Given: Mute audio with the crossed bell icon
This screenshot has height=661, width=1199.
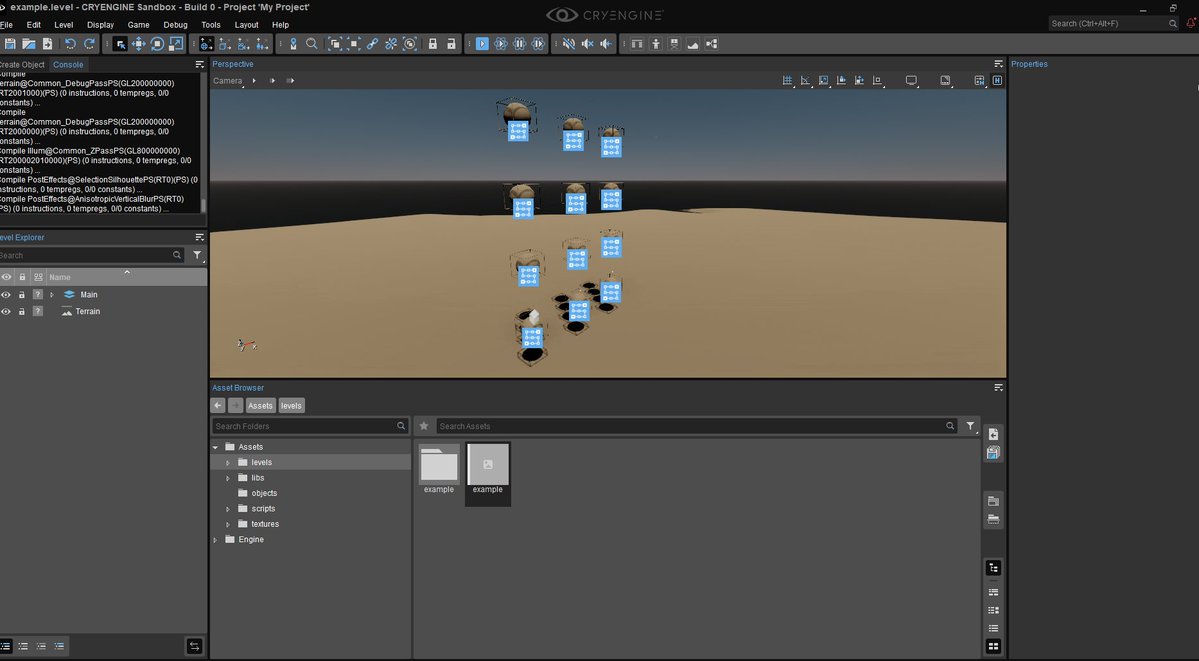Looking at the screenshot, I should (569, 44).
